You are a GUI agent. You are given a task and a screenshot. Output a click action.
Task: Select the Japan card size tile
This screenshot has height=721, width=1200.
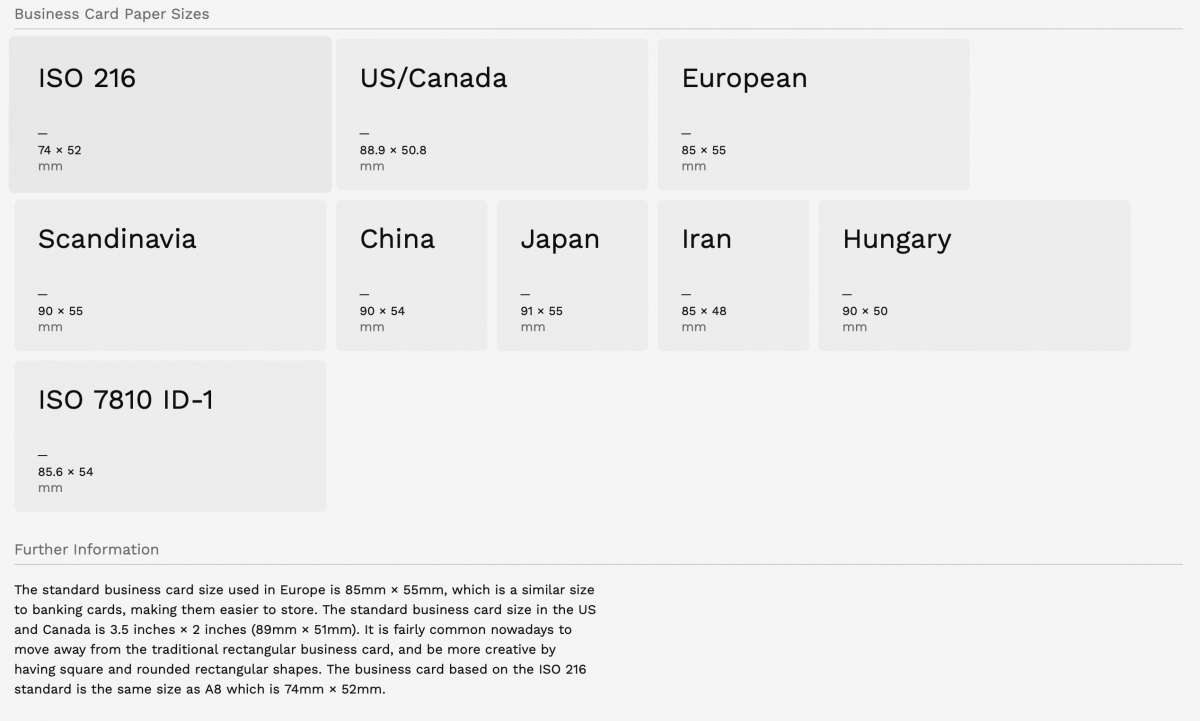[573, 275]
